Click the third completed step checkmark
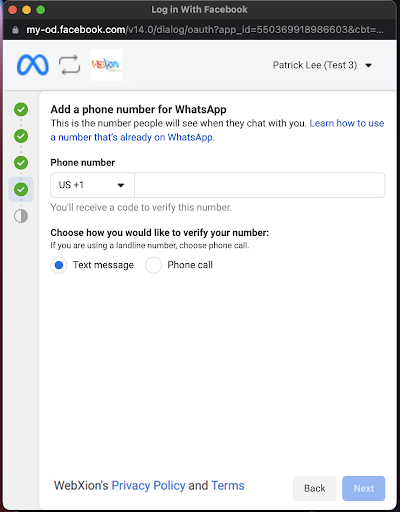The width and height of the screenshot is (400, 512). pos(21,163)
